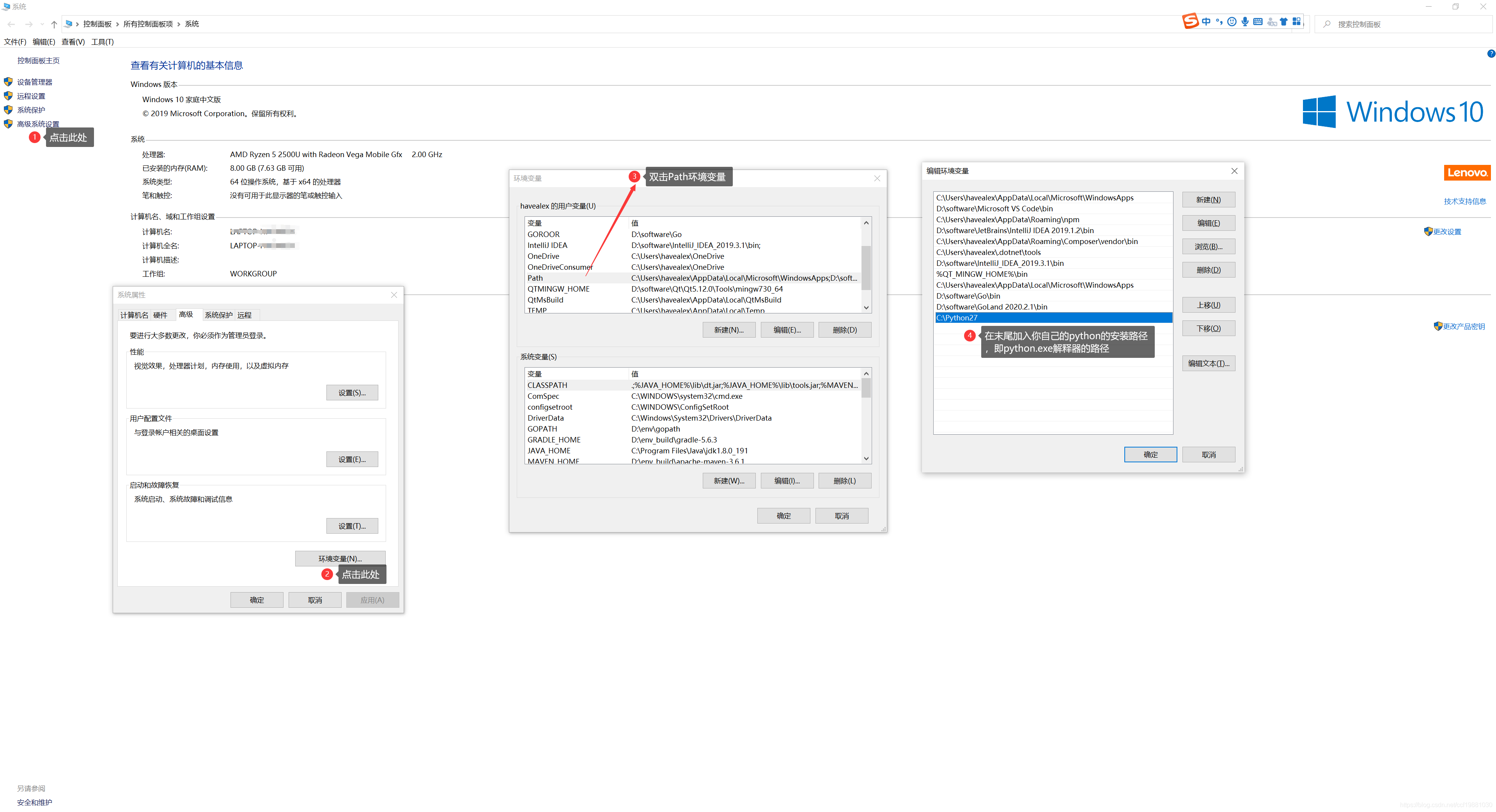Image resolution: width=1496 pixels, height=812 pixels.
Task: Open the 查看(V) menu
Action: pos(73,42)
